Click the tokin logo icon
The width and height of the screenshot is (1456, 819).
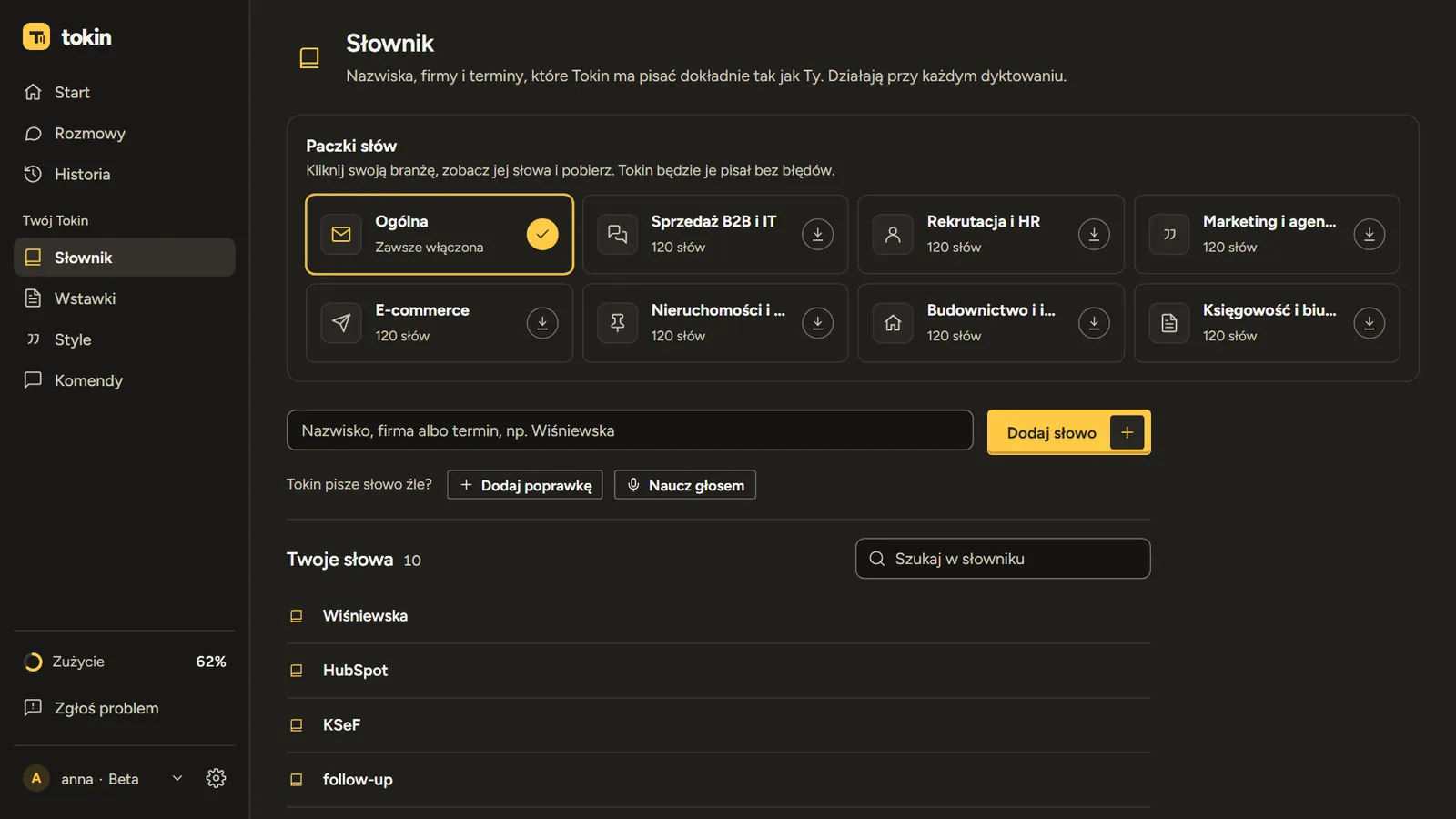tap(36, 36)
